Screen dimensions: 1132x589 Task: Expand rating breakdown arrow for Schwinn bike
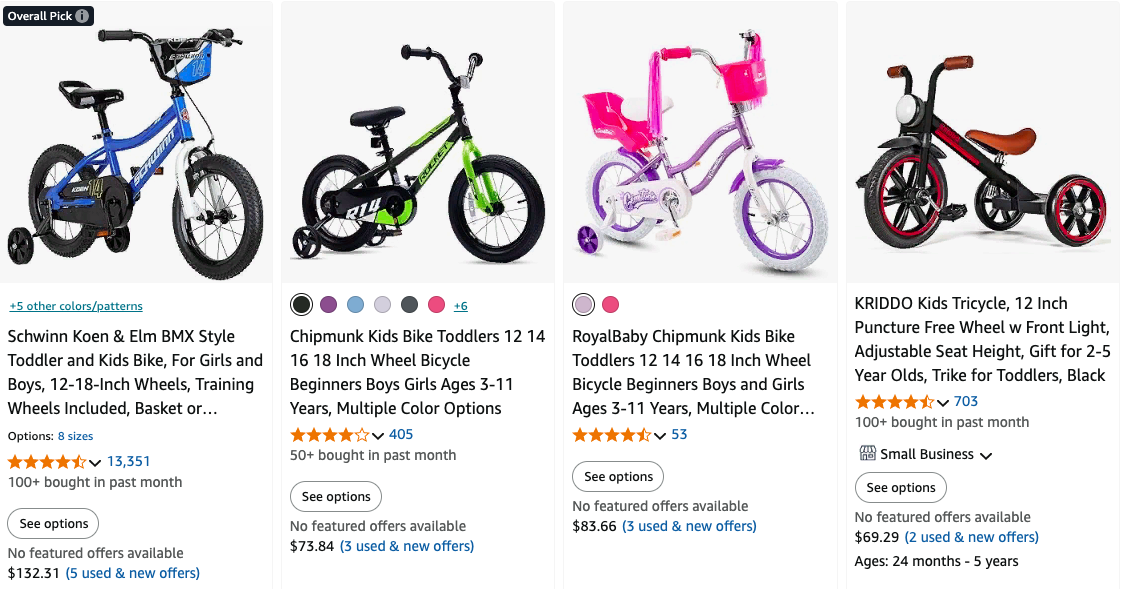tap(95, 462)
